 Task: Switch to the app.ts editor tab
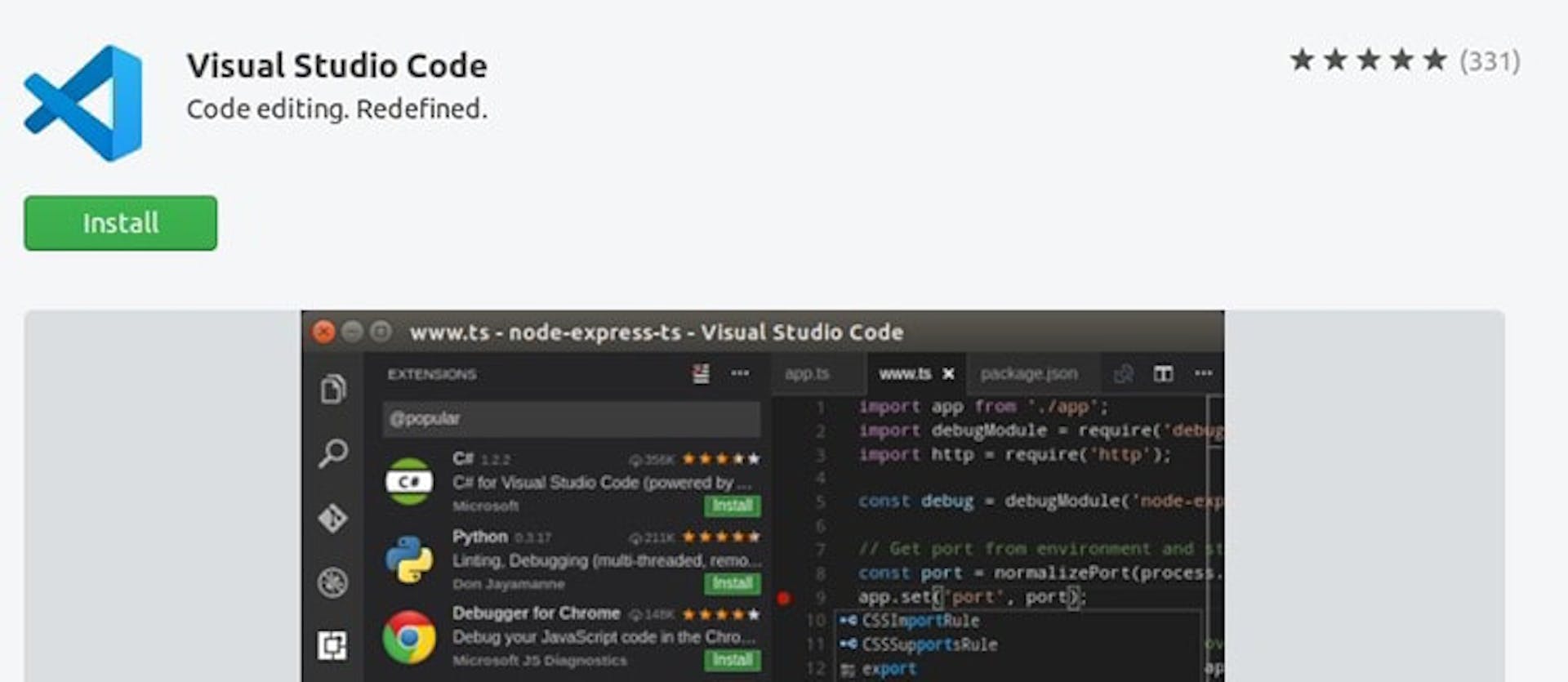click(x=807, y=373)
